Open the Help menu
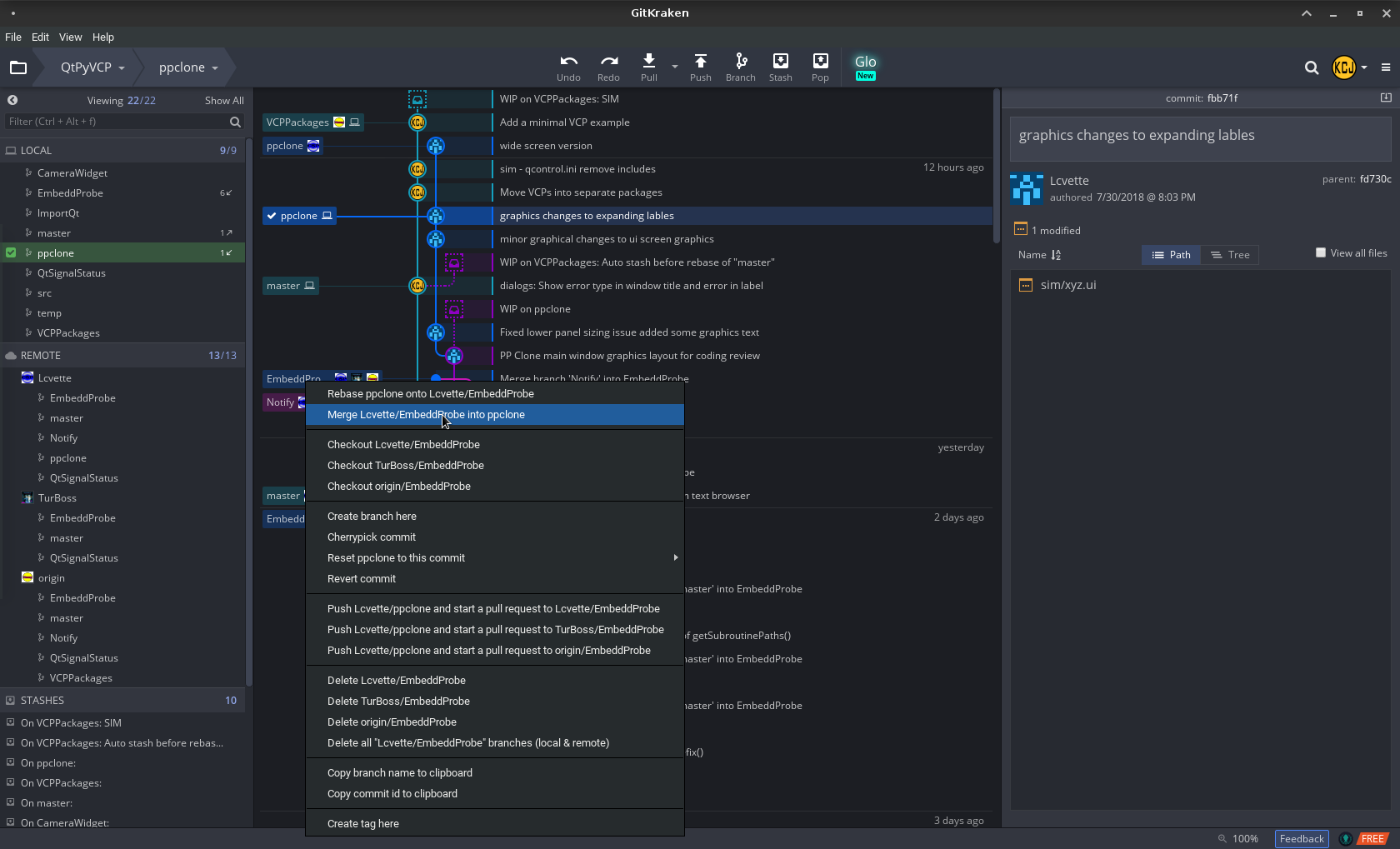 click(x=103, y=37)
